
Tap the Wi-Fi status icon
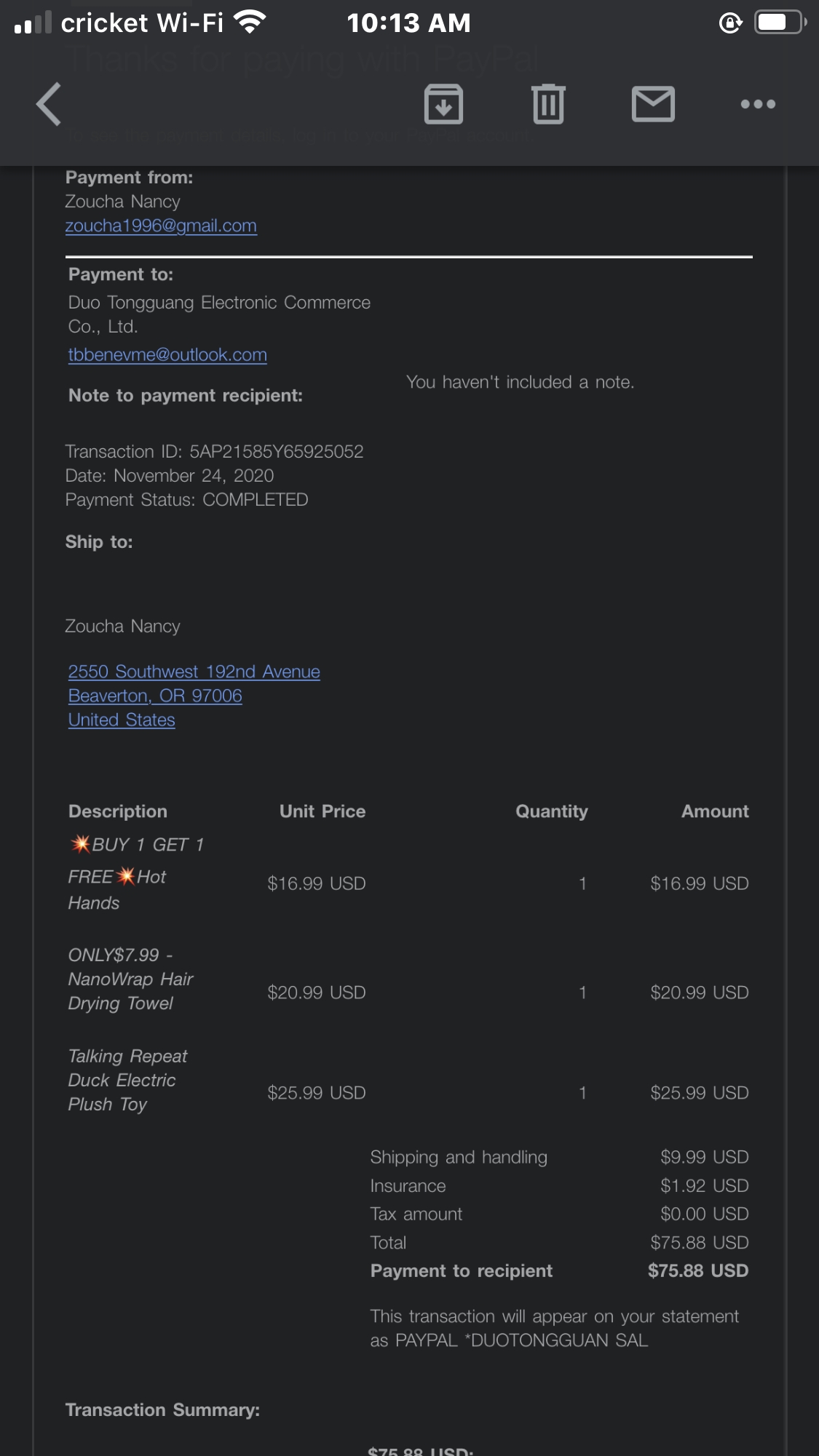click(250, 23)
